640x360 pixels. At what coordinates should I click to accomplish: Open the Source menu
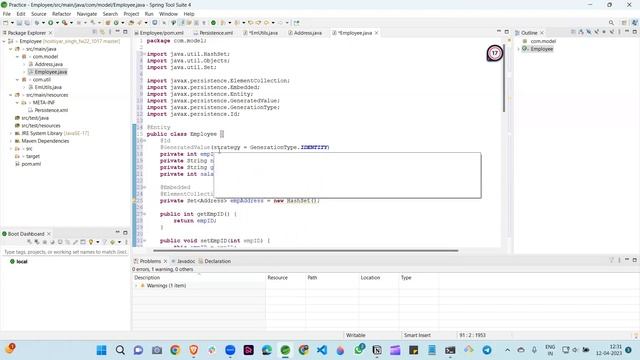click(x=39, y=14)
